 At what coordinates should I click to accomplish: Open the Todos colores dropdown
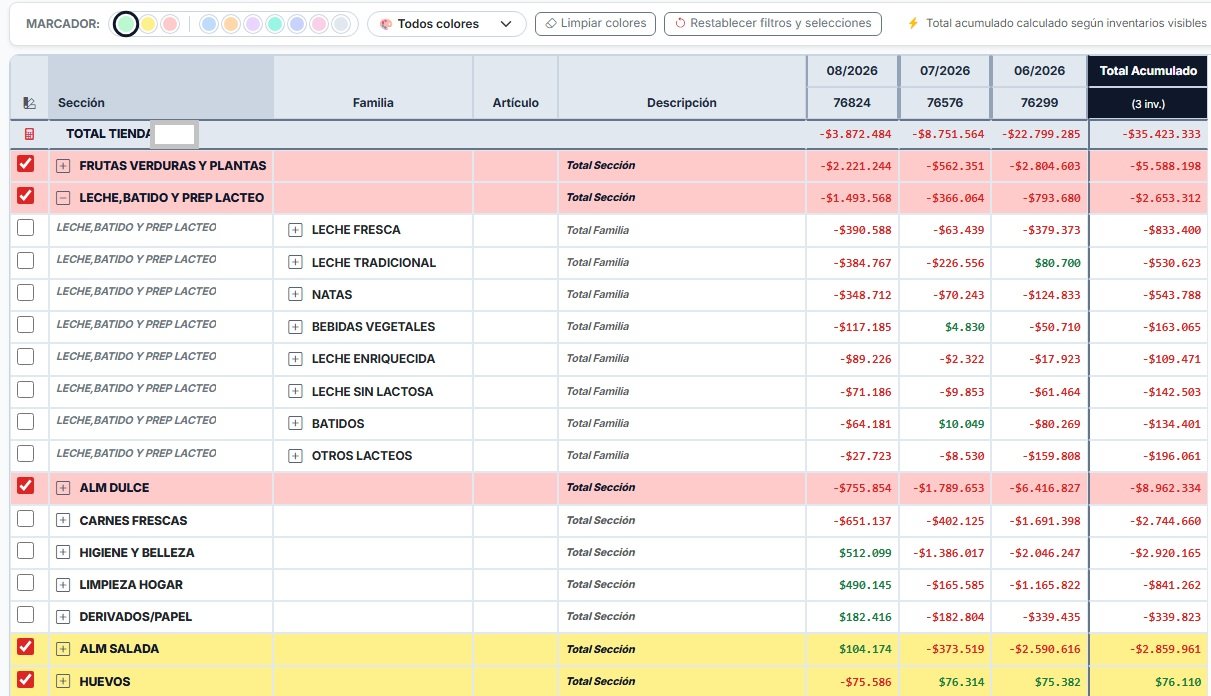click(x=447, y=23)
